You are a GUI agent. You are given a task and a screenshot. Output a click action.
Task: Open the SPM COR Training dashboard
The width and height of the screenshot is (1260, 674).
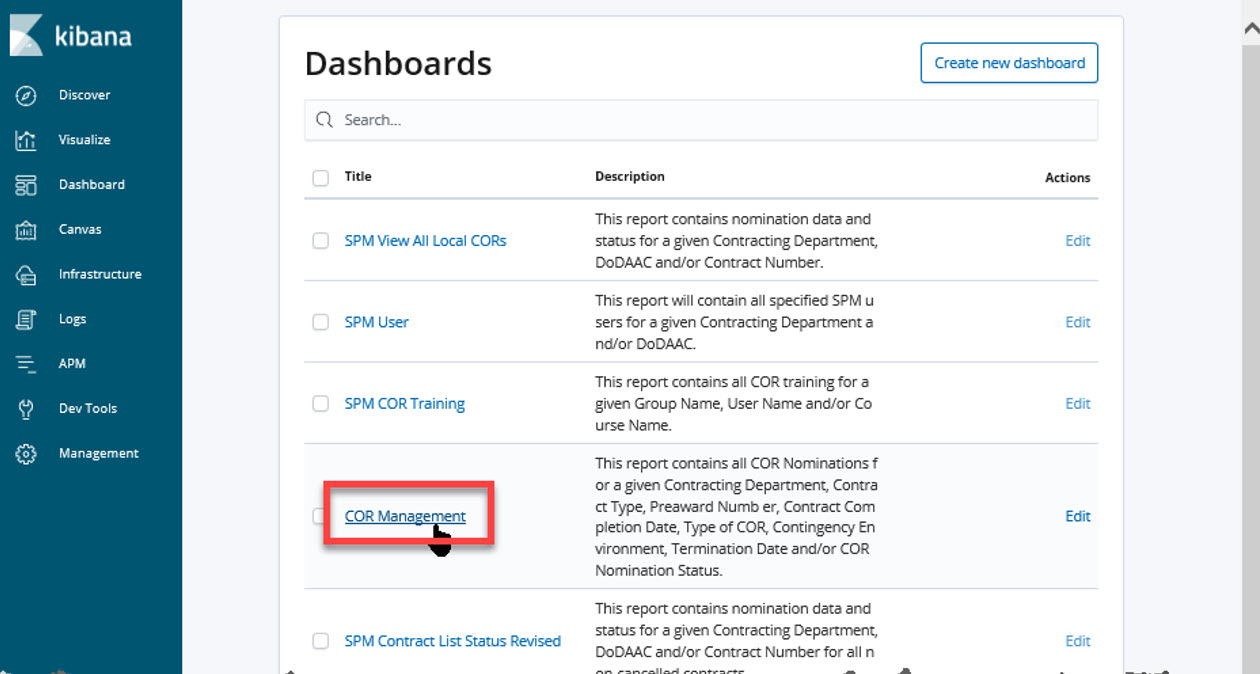pyautogui.click(x=404, y=404)
